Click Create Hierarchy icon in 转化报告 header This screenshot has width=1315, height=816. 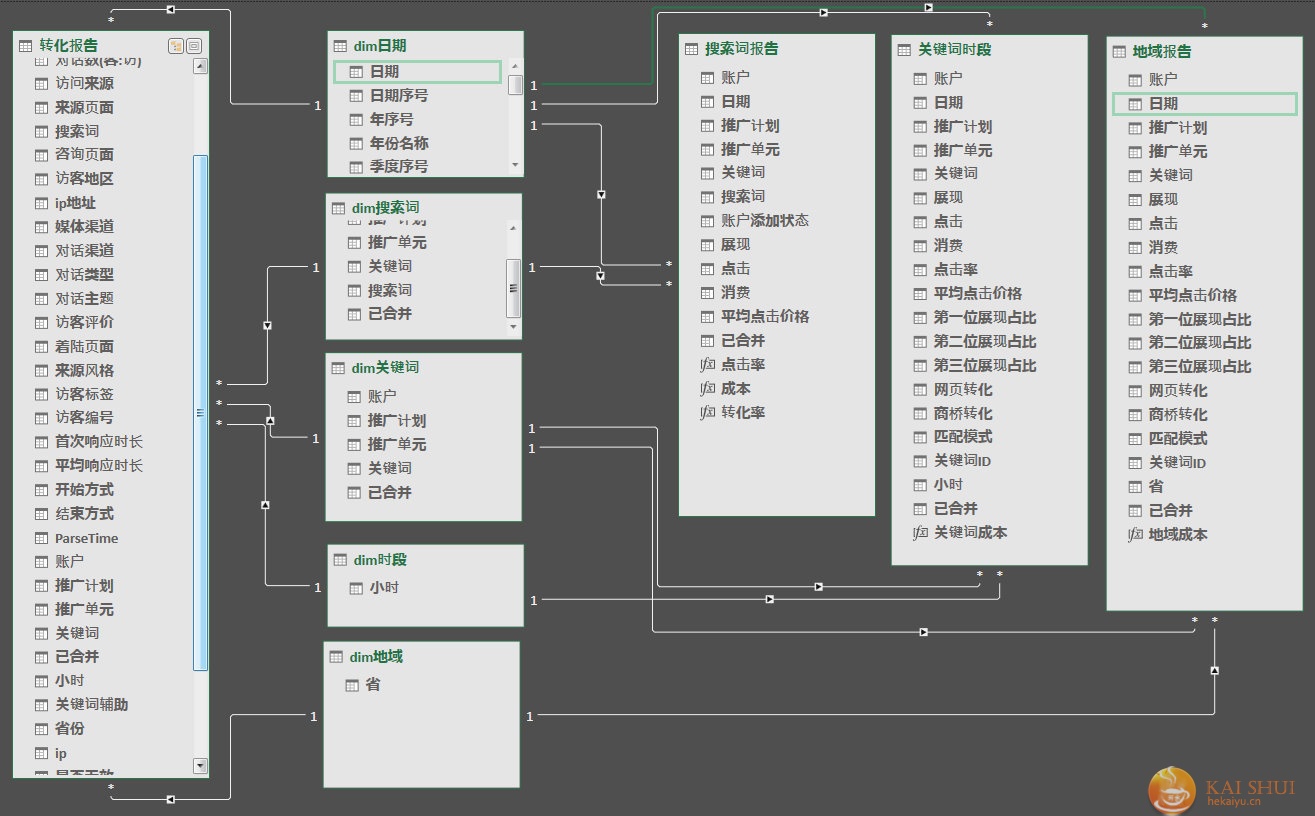click(x=176, y=45)
